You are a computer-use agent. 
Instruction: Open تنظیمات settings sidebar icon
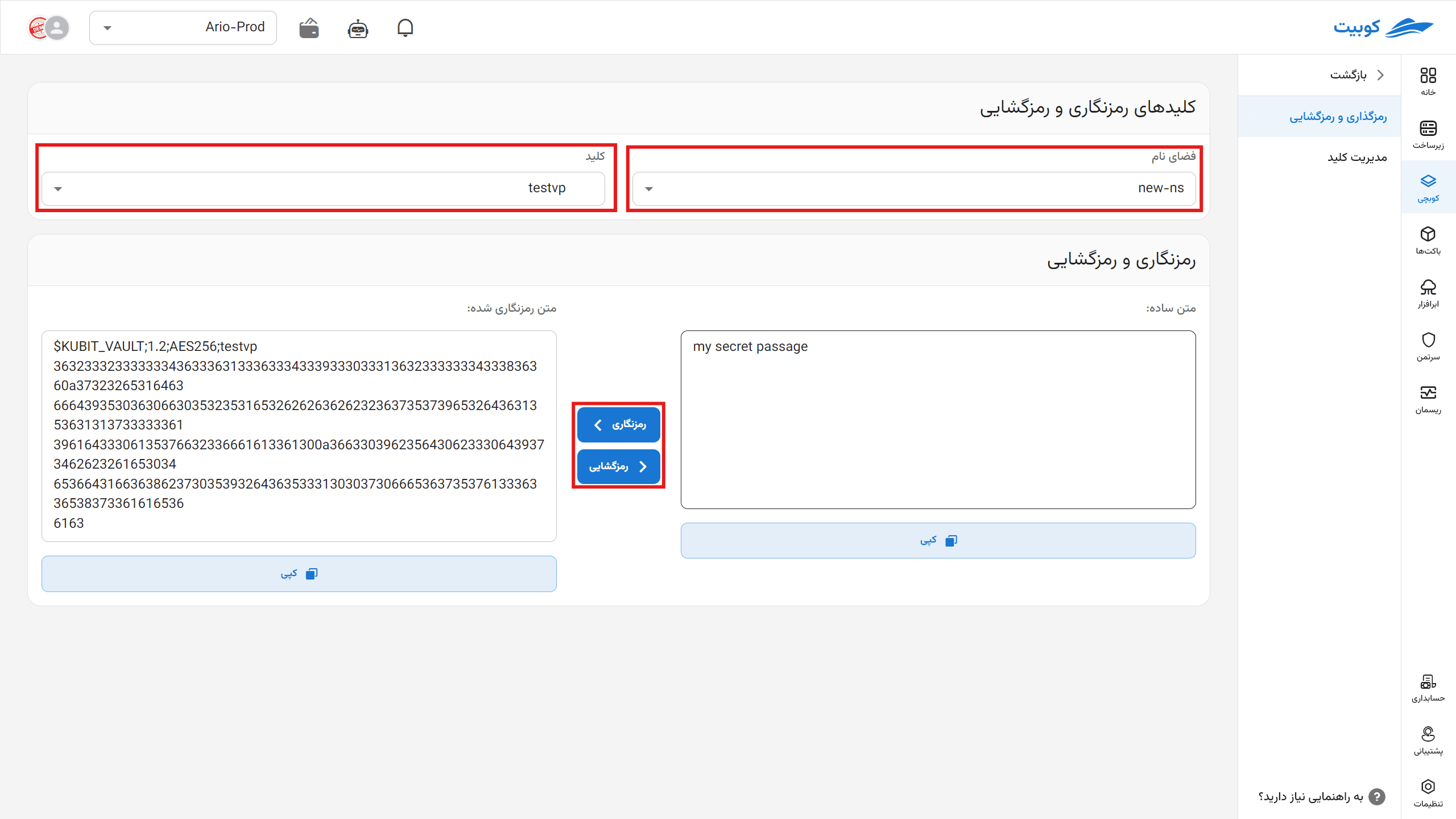tap(1428, 793)
